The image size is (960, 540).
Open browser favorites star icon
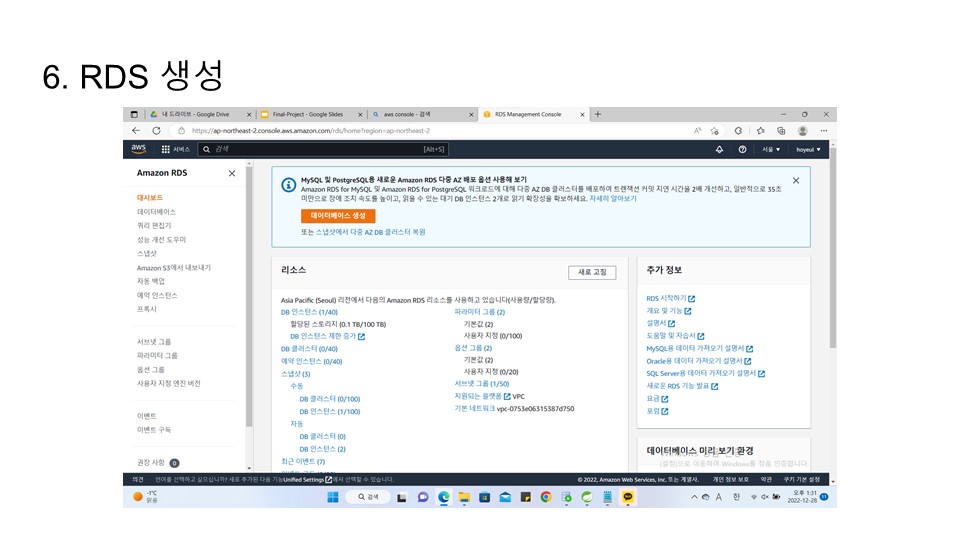(760, 130)
